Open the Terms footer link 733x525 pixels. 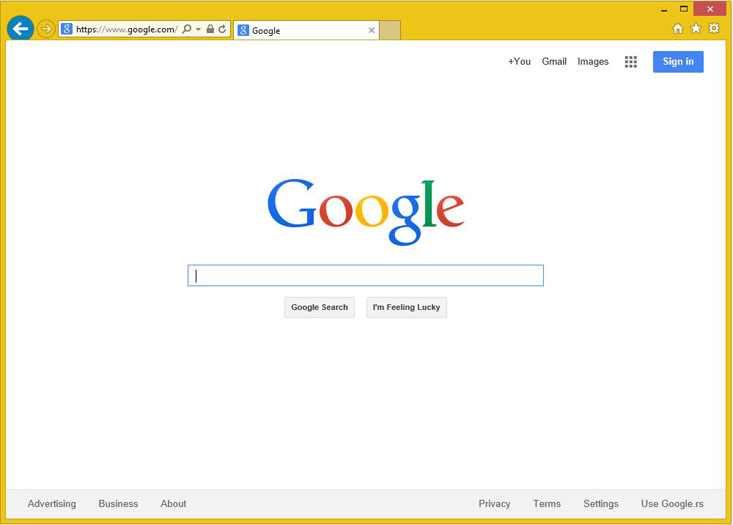(x=546, y=503)
